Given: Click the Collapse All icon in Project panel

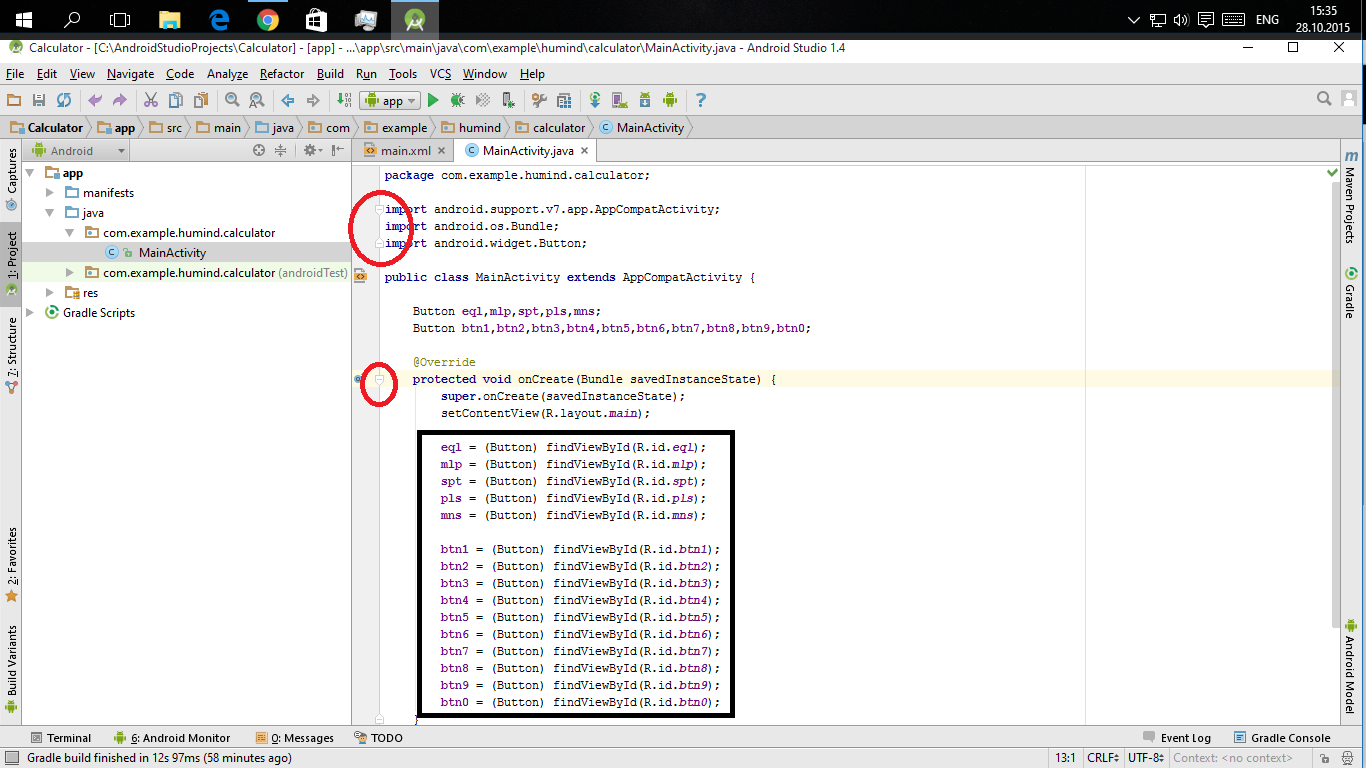Looking at the screenshot, I should click(280, 150).
